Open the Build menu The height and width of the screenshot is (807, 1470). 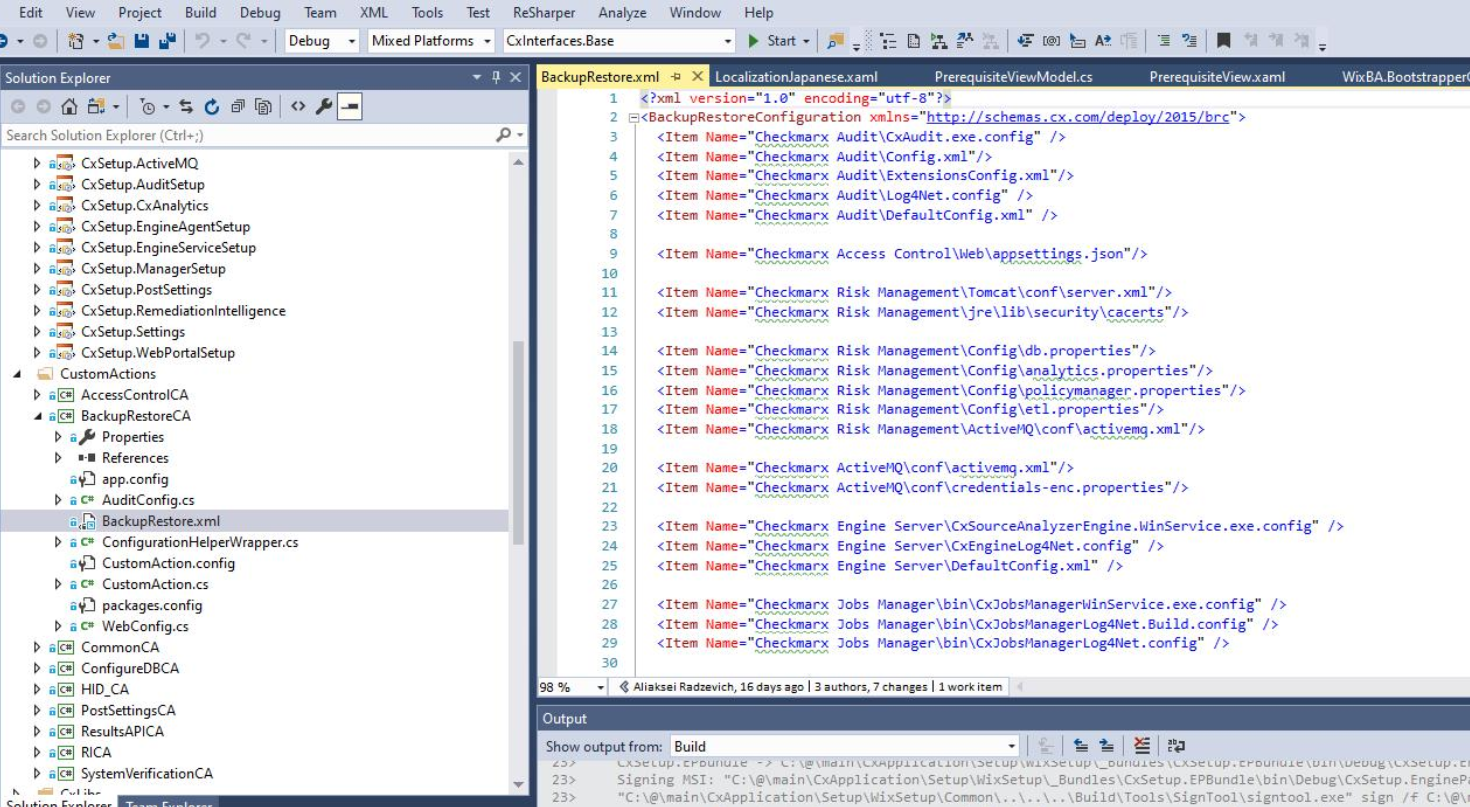(x=200, y=13)
